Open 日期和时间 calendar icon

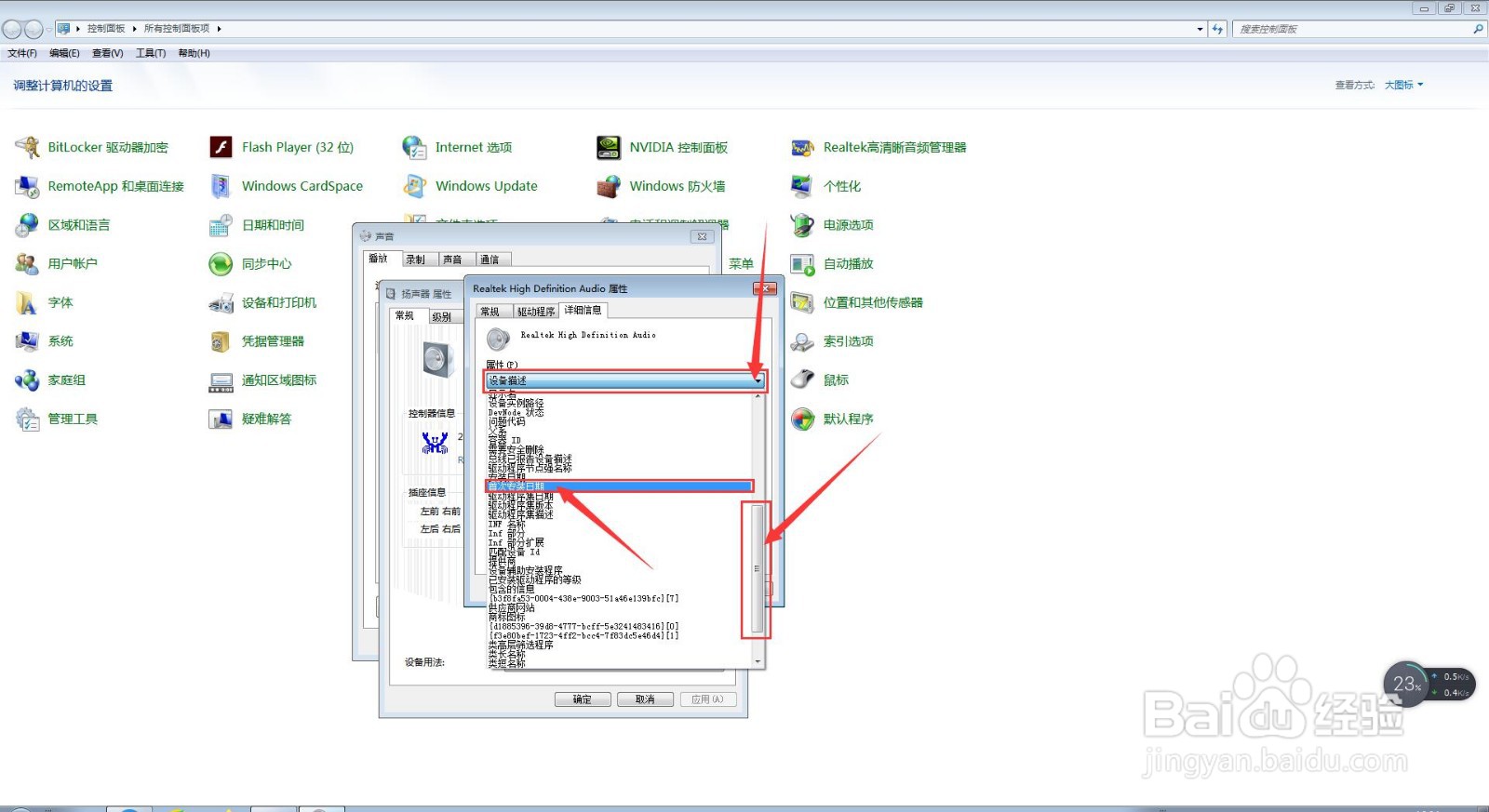tap(221, 225)
